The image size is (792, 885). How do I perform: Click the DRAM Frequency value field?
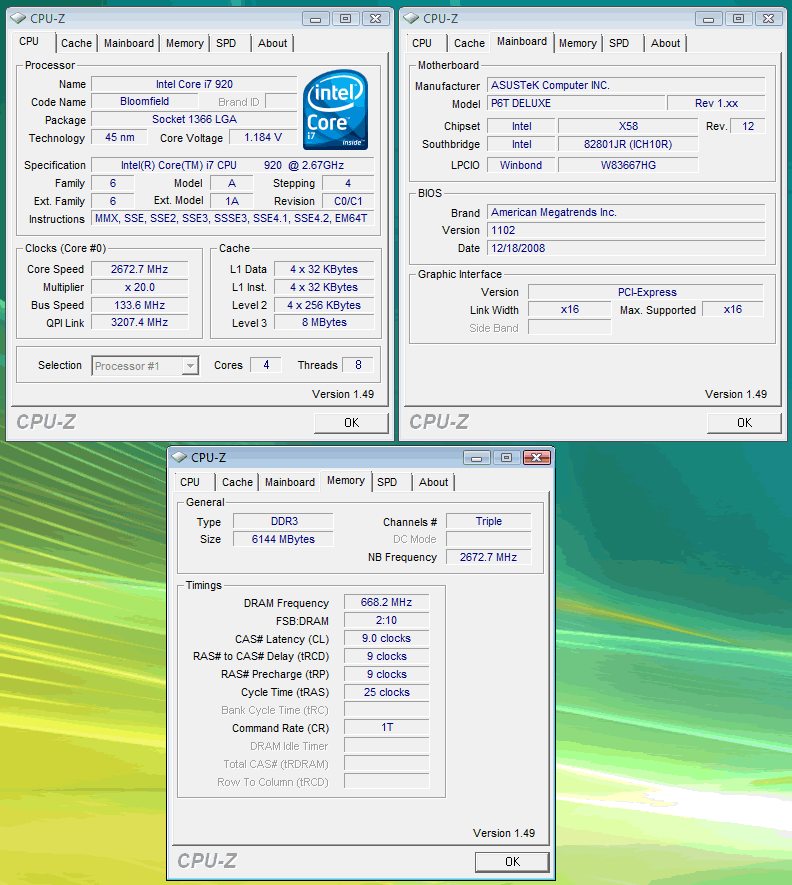tap(386, 603)
